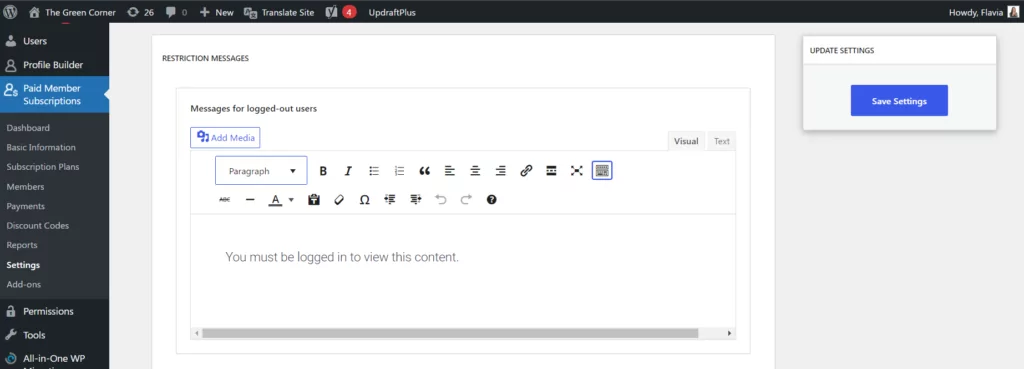This screenshot has height=369, width=1024.
Task: Open the UpdraftPlus admin bar menu
Action: coord(392,12)
